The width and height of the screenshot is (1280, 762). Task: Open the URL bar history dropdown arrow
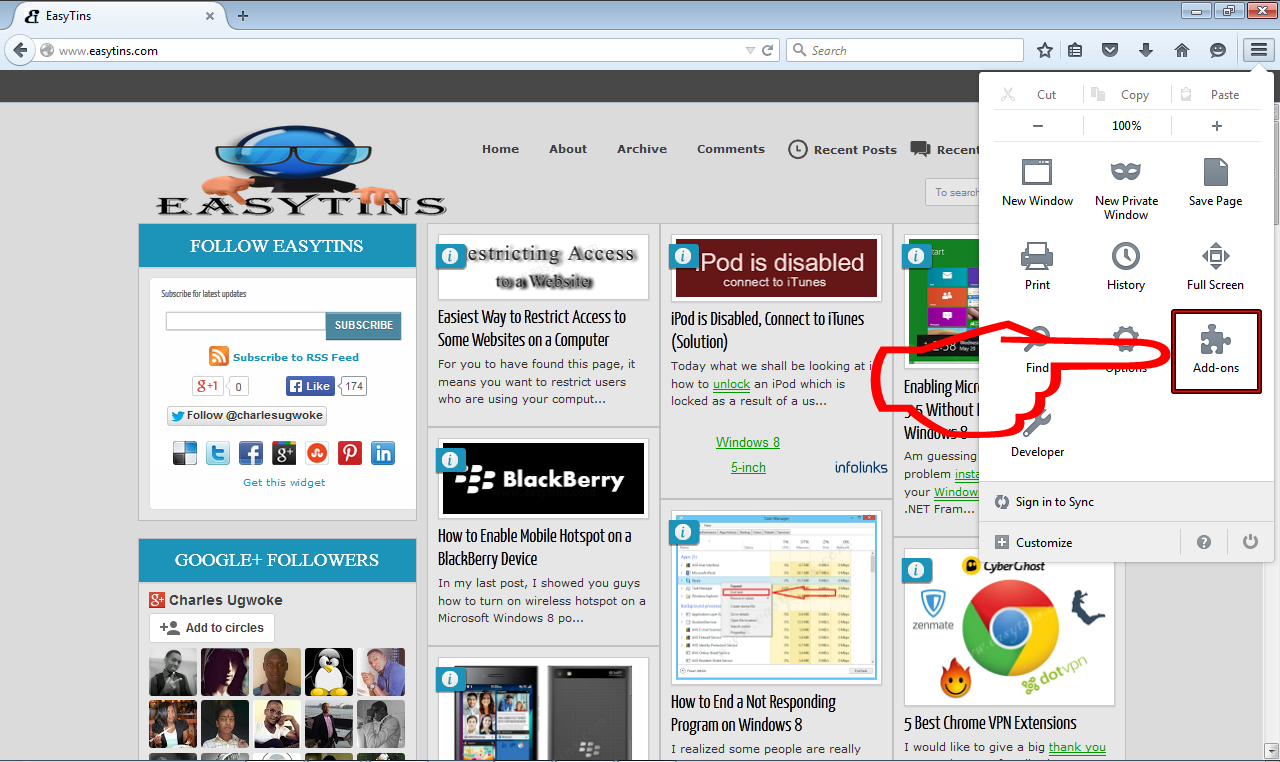pyautogui.click(x=750, y=50)
